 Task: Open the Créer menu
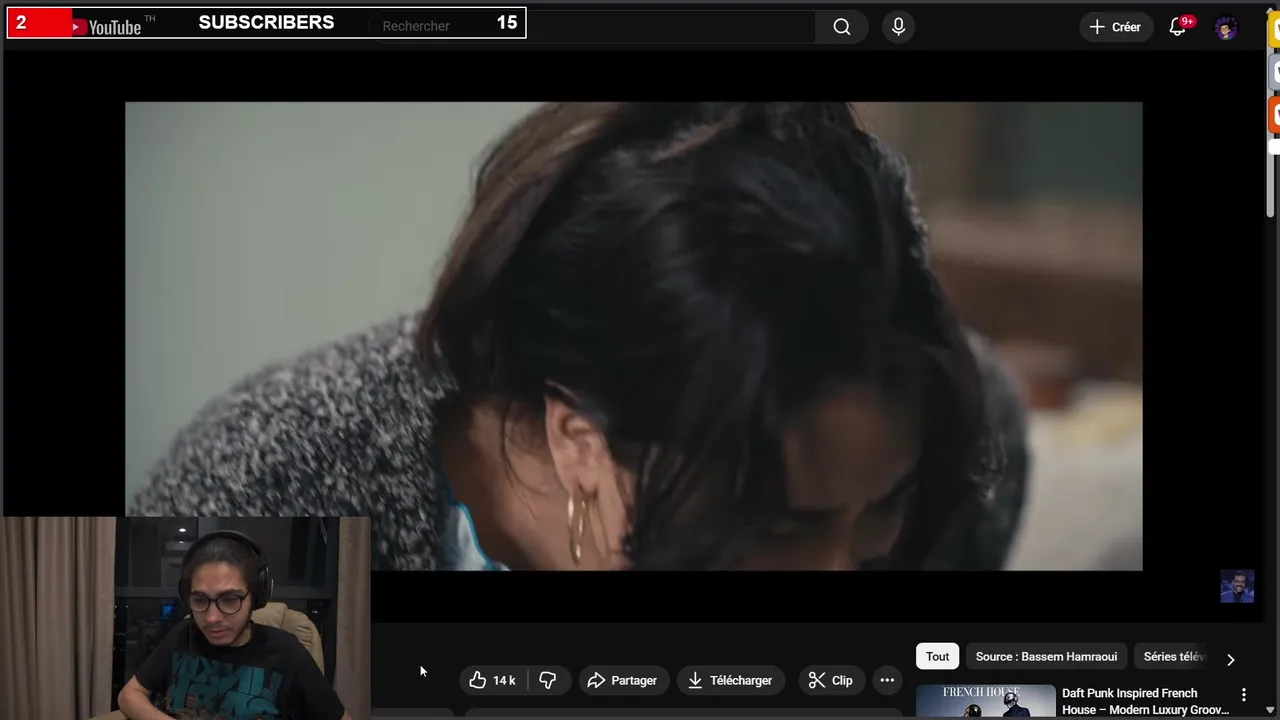[1115, 27]
